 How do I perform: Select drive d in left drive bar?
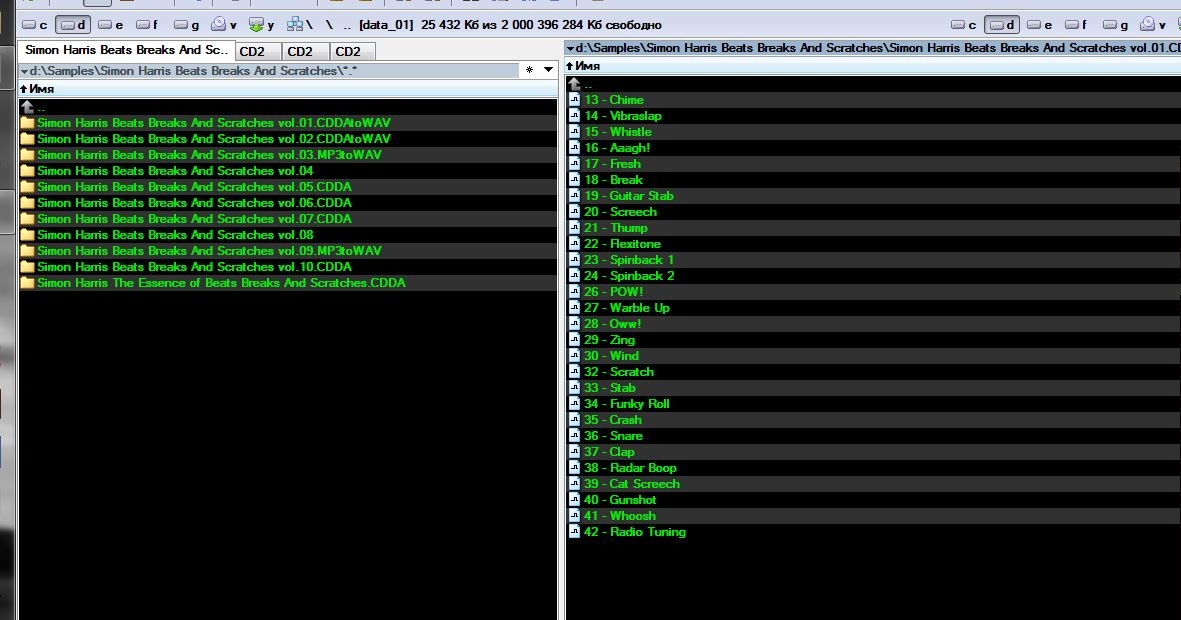point(73,25)
